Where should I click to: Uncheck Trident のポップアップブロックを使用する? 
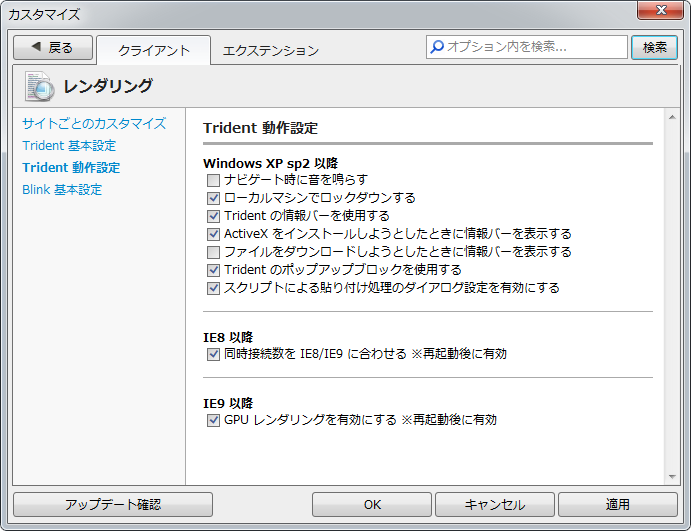click(213, 270)
